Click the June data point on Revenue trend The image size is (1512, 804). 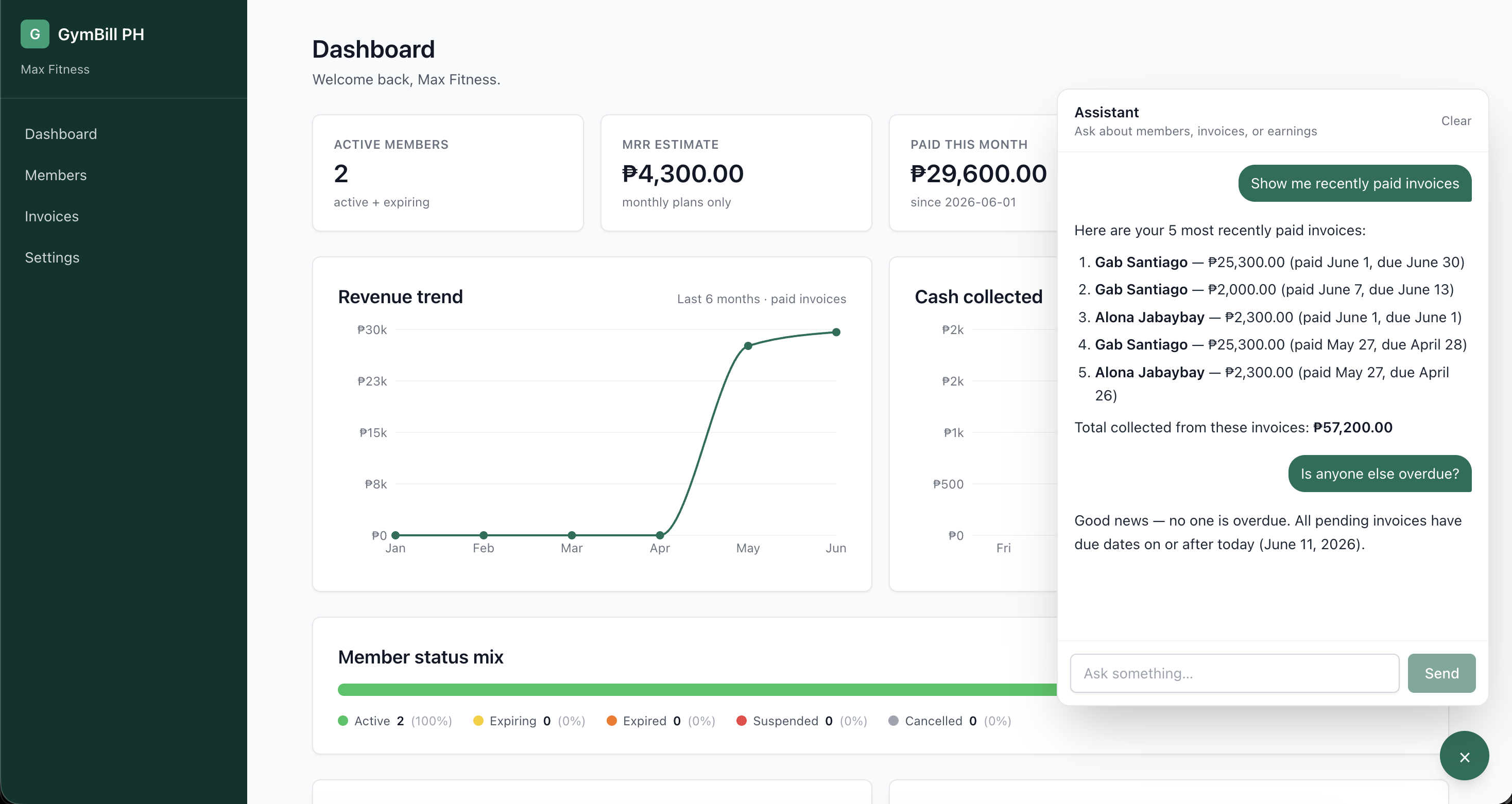pos(836,332)
